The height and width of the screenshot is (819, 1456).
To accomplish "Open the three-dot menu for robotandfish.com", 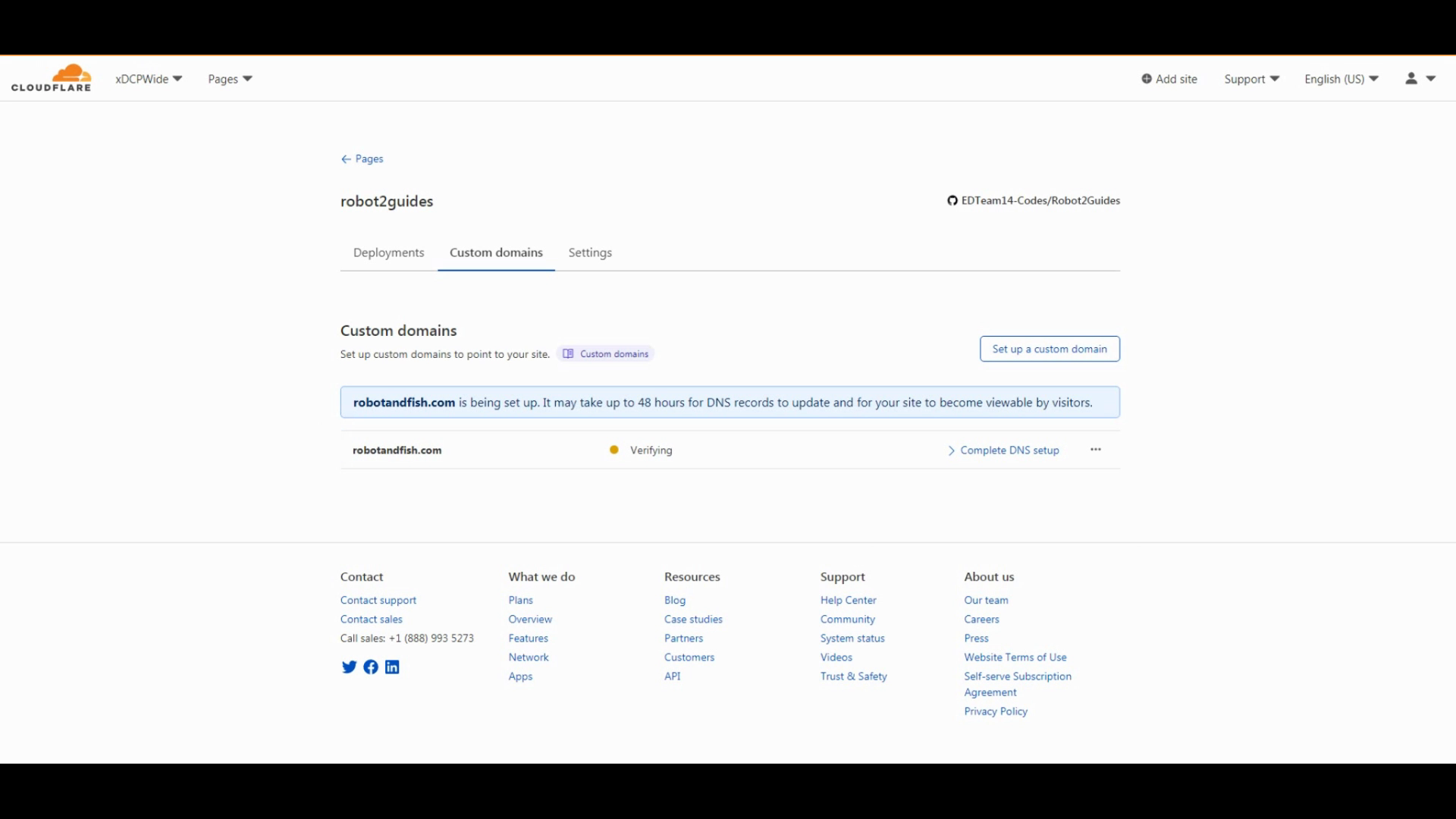I will coord(1096,450).
